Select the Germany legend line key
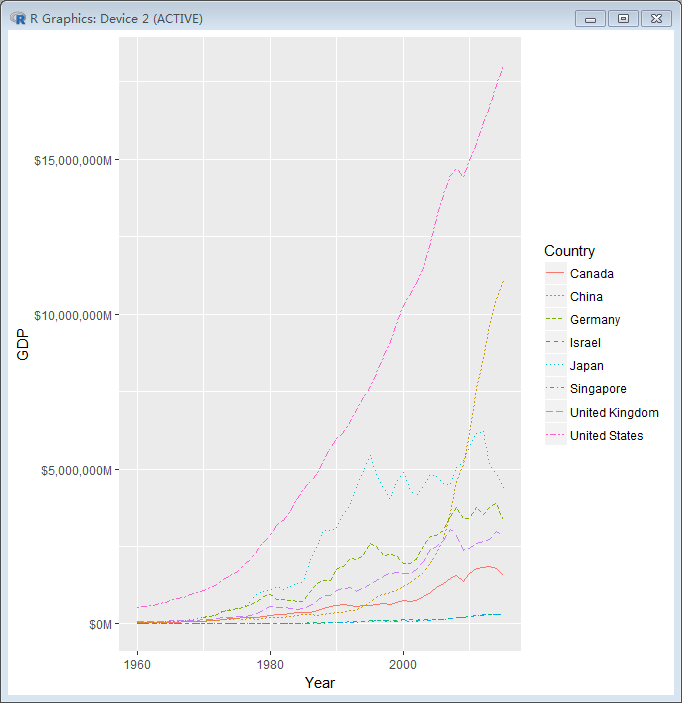Viewport: 682px width, 703px height. pyautogui.click(x=555, y=320)
